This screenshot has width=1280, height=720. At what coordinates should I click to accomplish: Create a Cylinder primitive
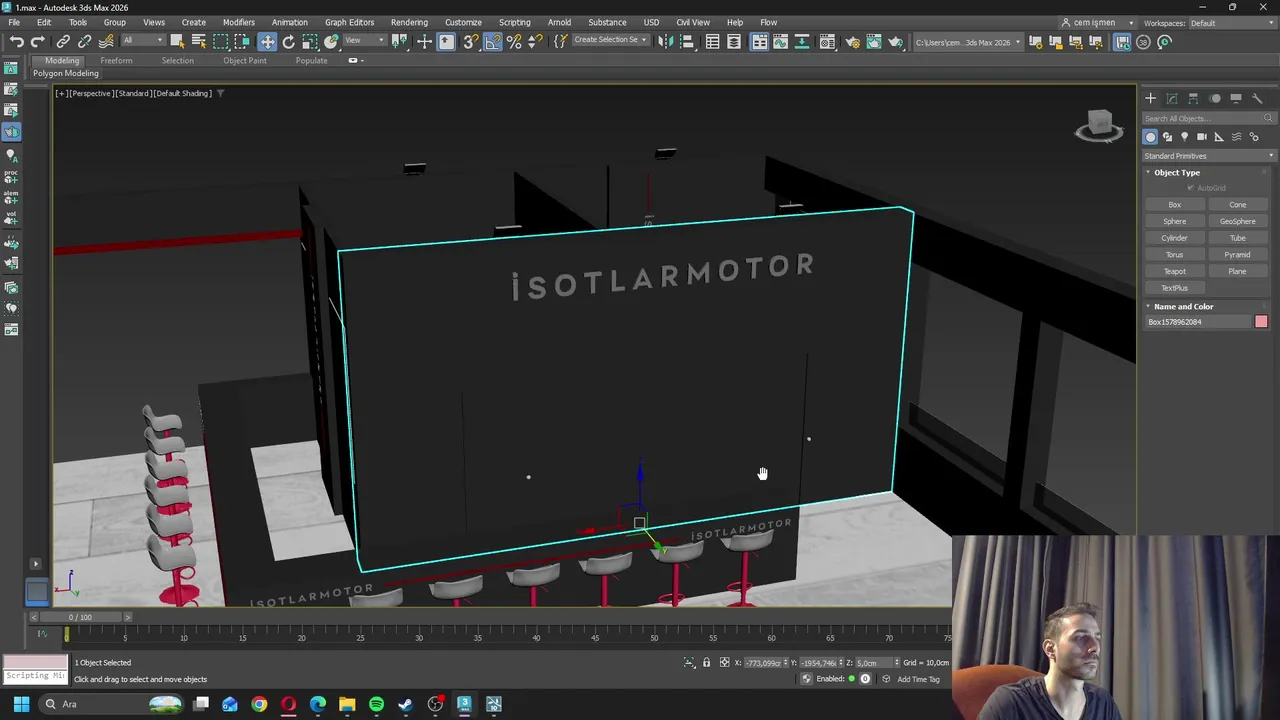coord(1175,238)
